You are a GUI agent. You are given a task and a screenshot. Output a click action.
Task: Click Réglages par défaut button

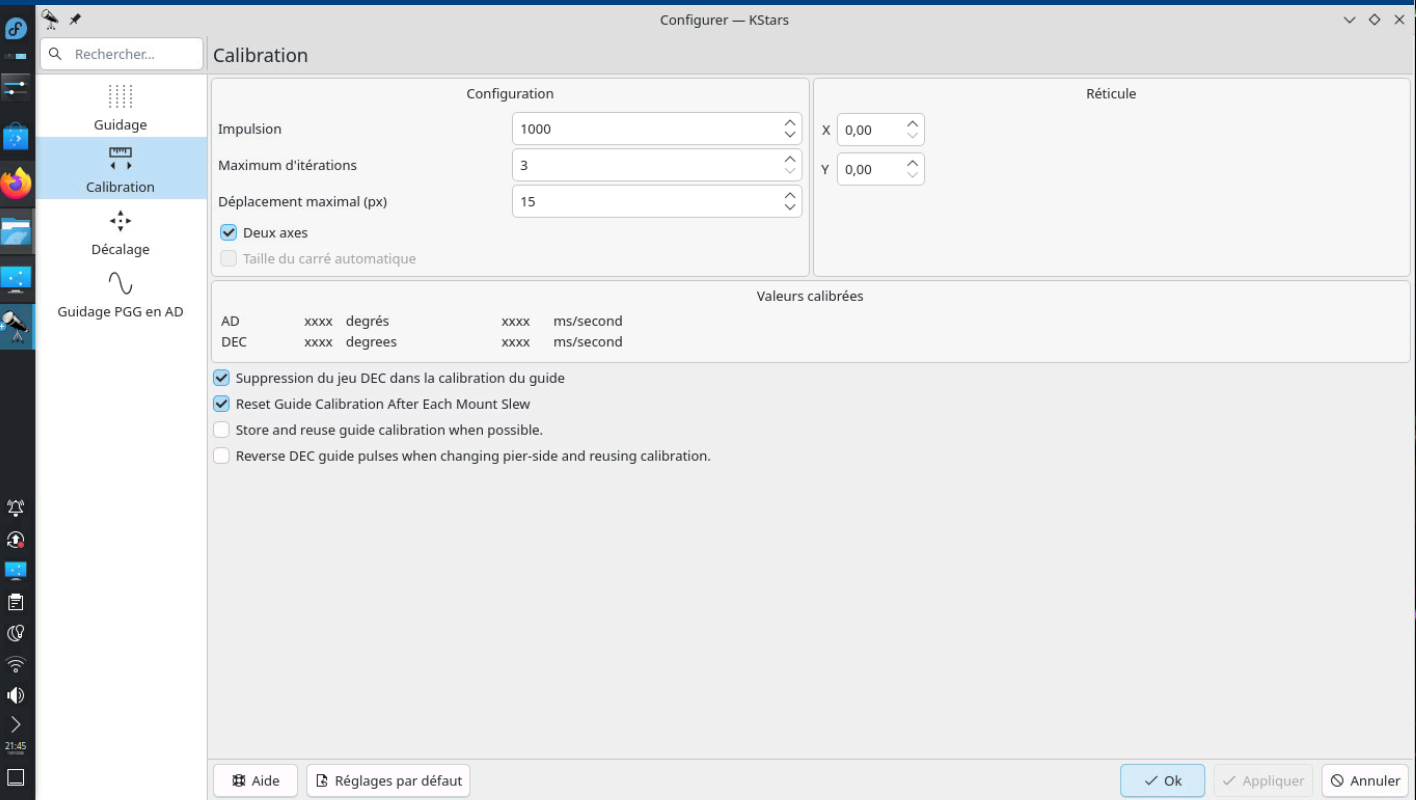click(x=388, y=781)
